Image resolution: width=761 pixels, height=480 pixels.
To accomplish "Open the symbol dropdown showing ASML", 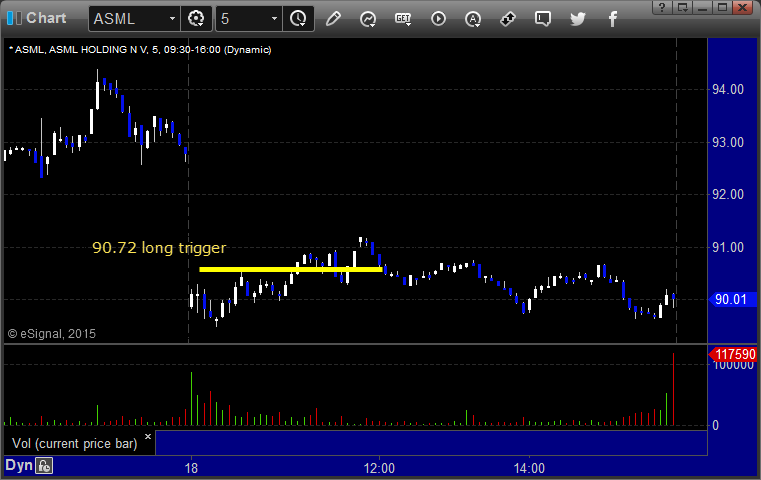I will (134, 19).
